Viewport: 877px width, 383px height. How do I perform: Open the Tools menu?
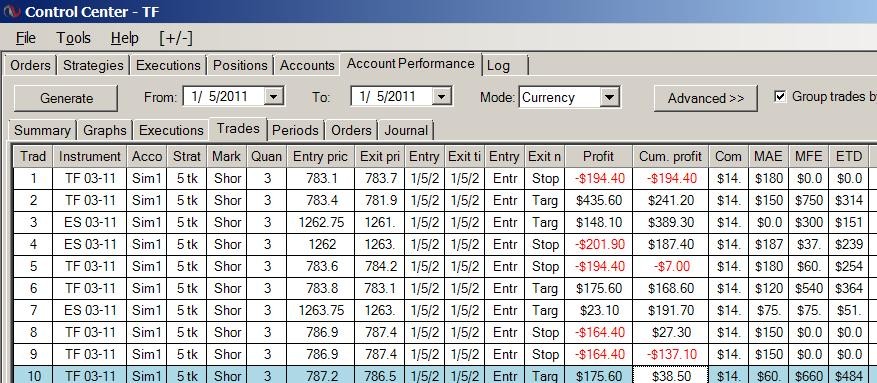pyautogui.click(x=73, y=39)
